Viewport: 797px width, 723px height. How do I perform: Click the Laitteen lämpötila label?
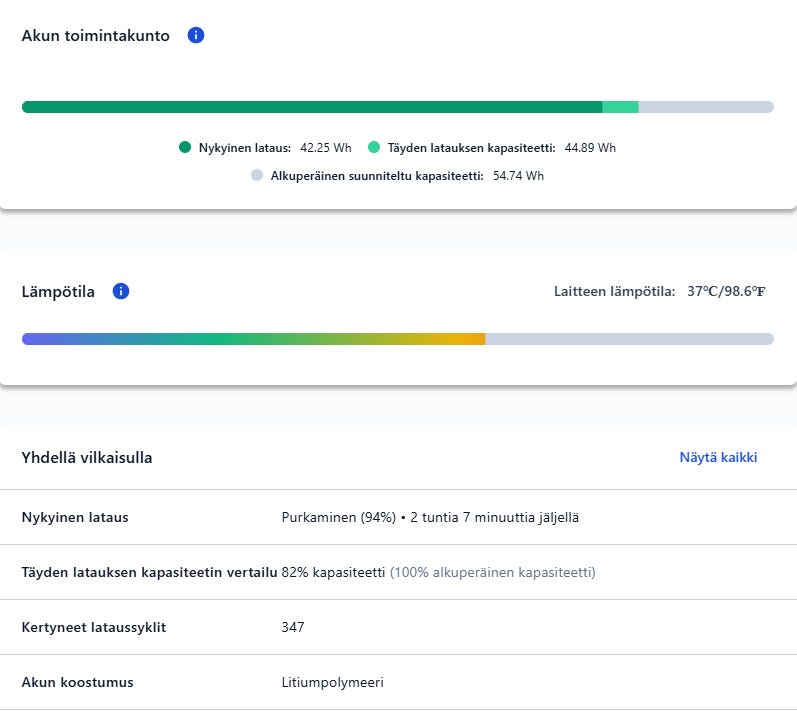(615, 291)
